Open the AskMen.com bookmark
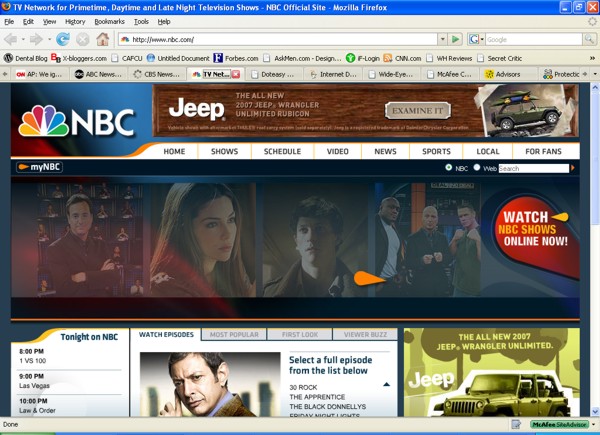 302,58
